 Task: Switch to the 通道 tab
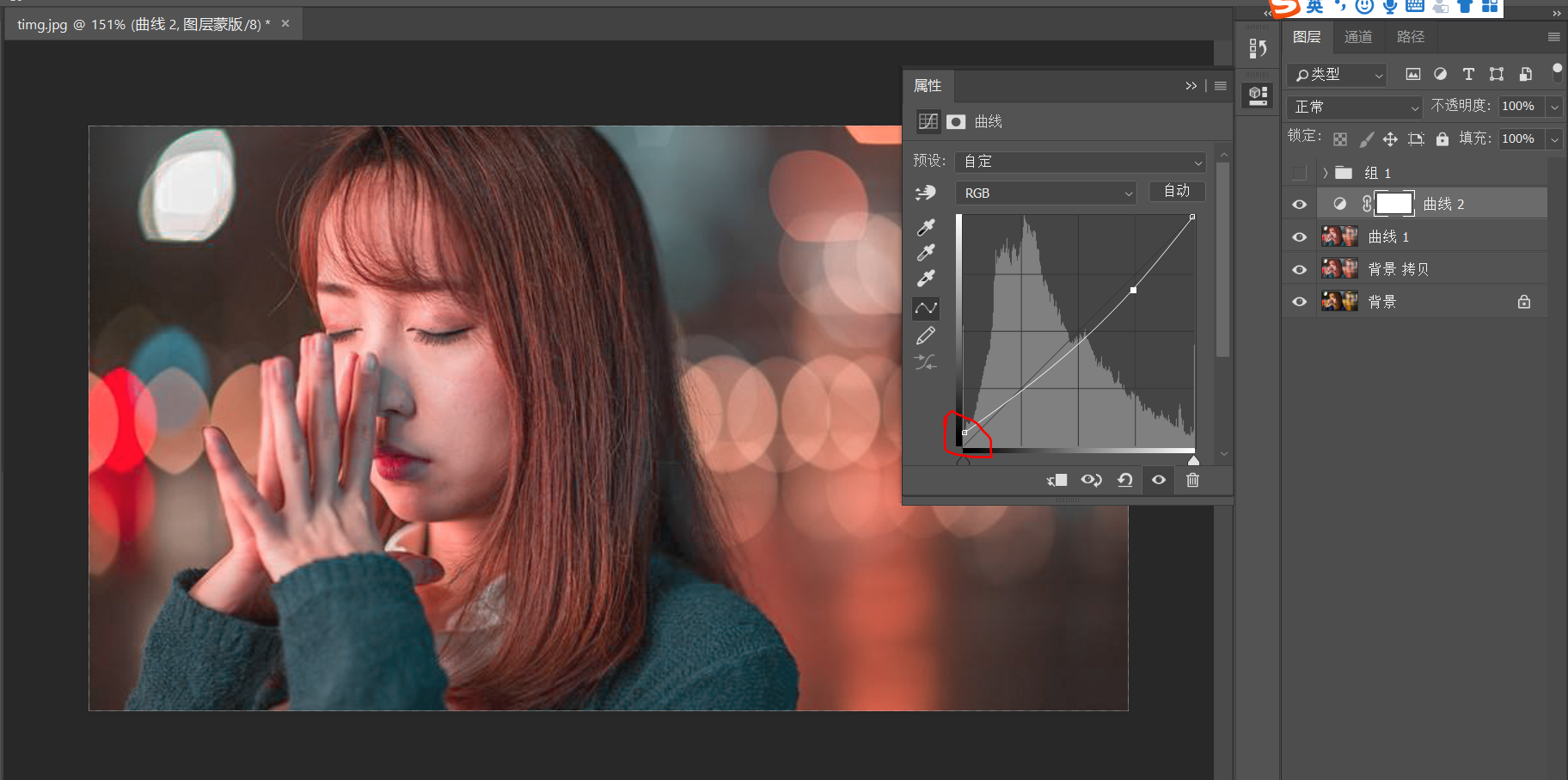1358,37
